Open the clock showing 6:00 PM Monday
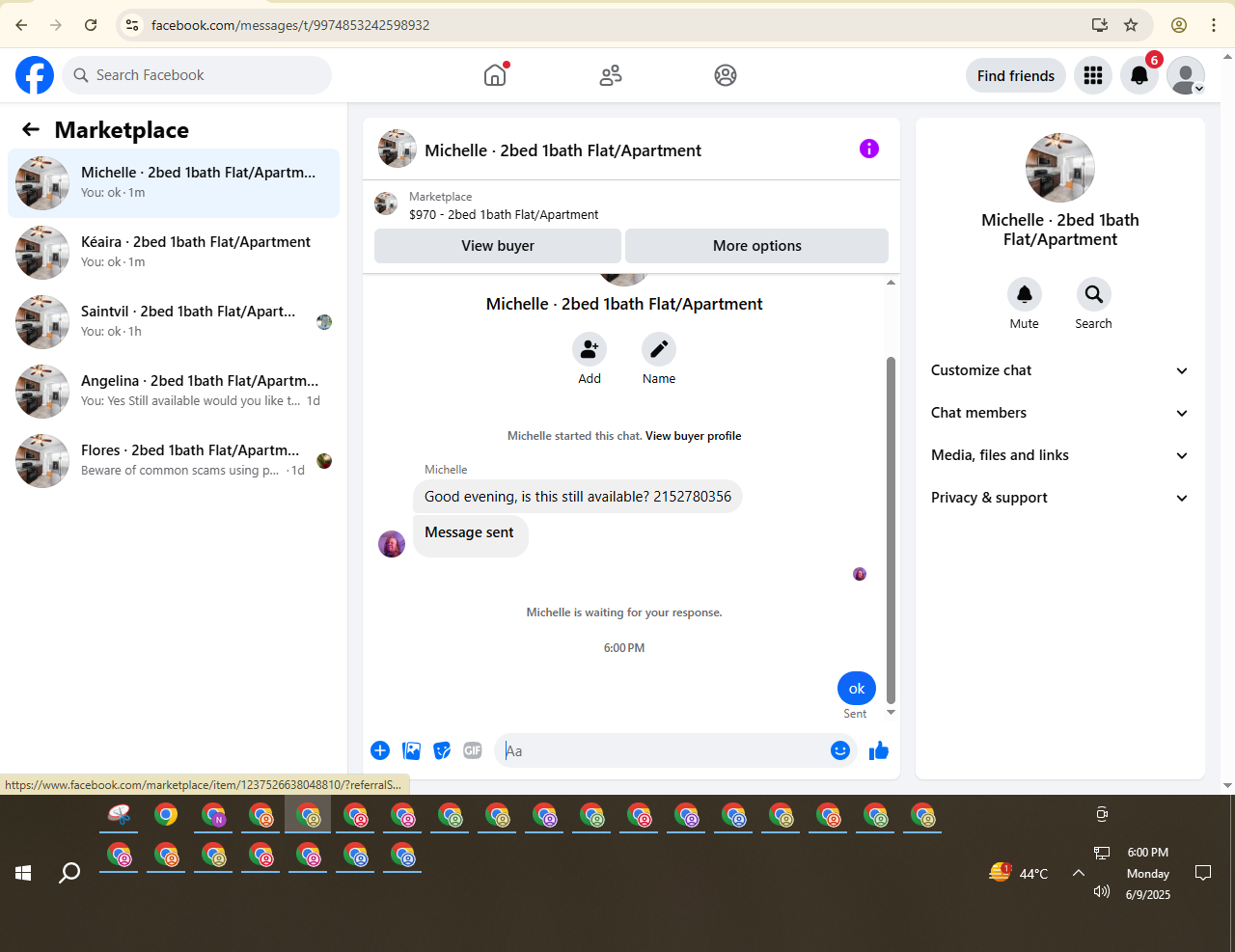This screenshot has width=1235, height=952. click(x=1148, y=873)
